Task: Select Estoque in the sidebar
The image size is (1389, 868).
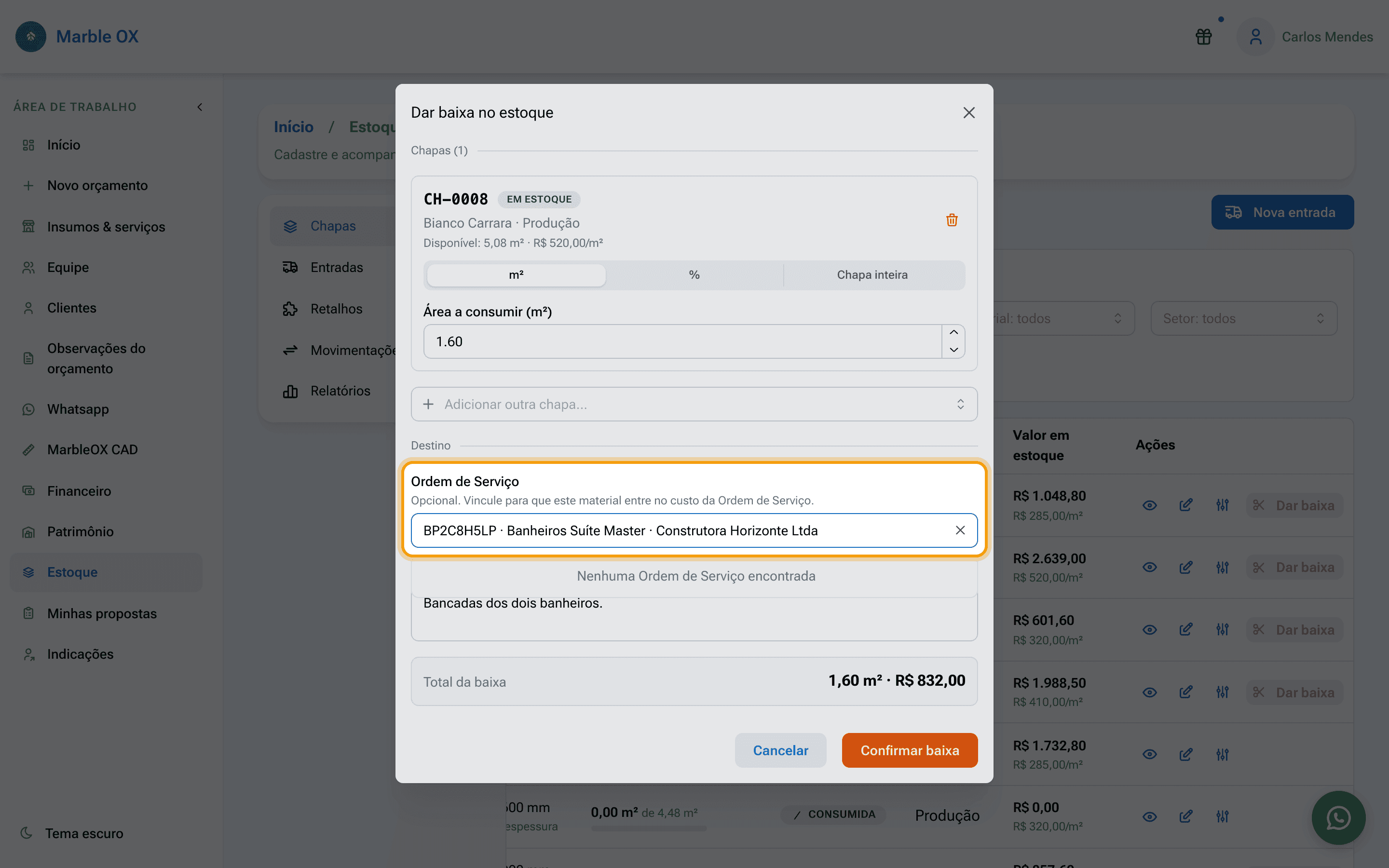Action: click(106, 572)
